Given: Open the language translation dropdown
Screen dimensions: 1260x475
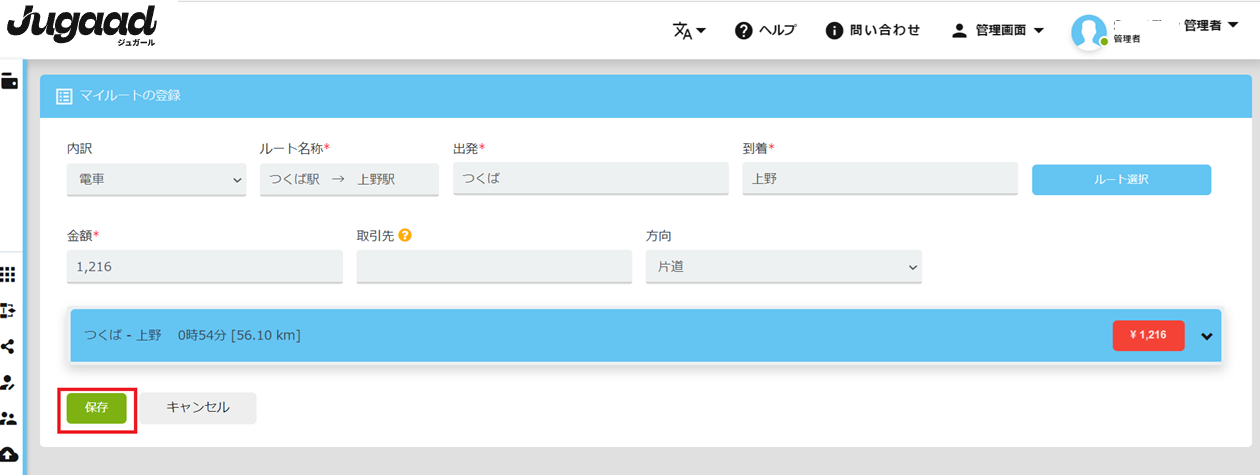Looking at the screenshot, I should click(x=689, y=30).
